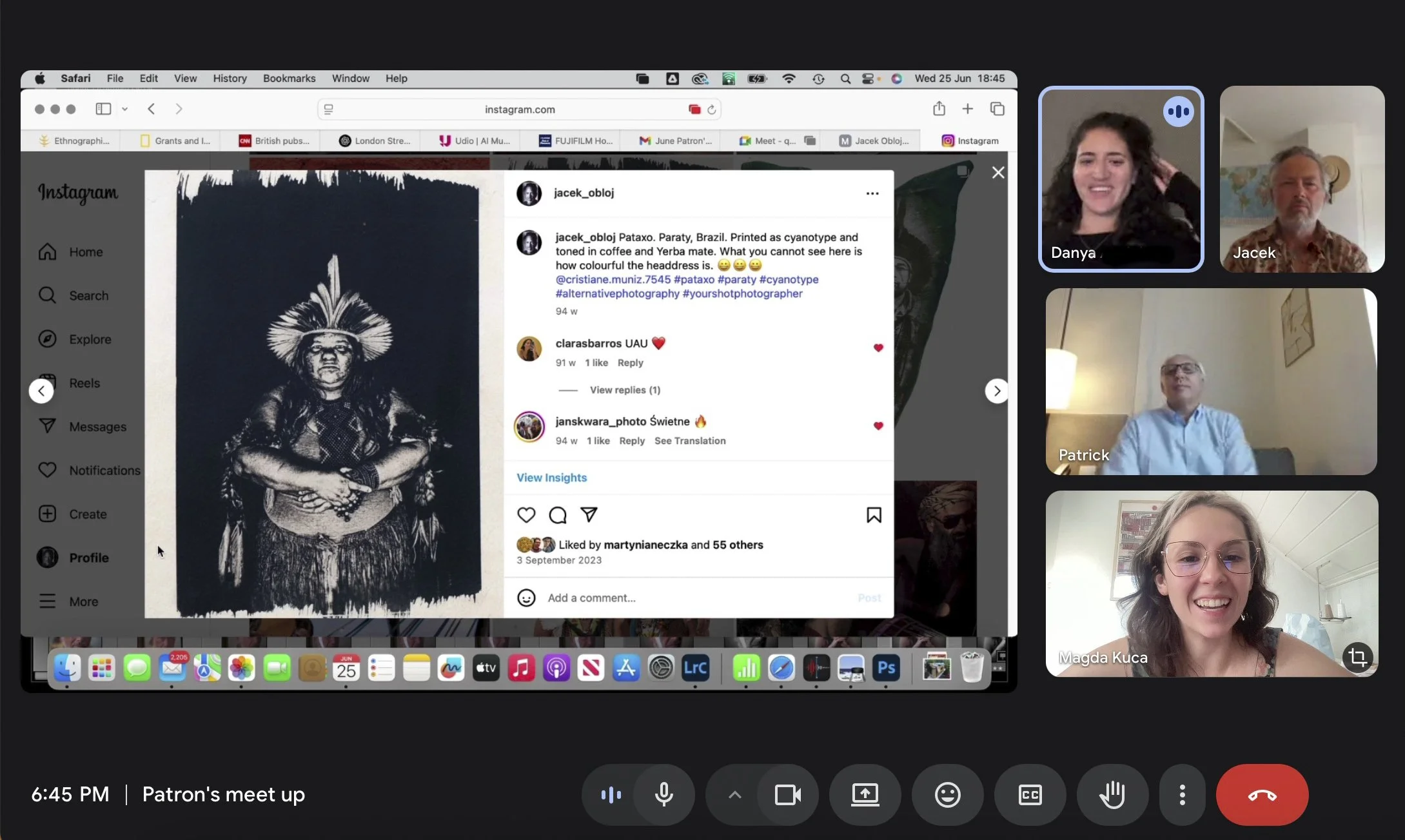Open the Bookmarks menu in Safari
This screenshot has width=1405, height=840.
(x=289, y=78)
